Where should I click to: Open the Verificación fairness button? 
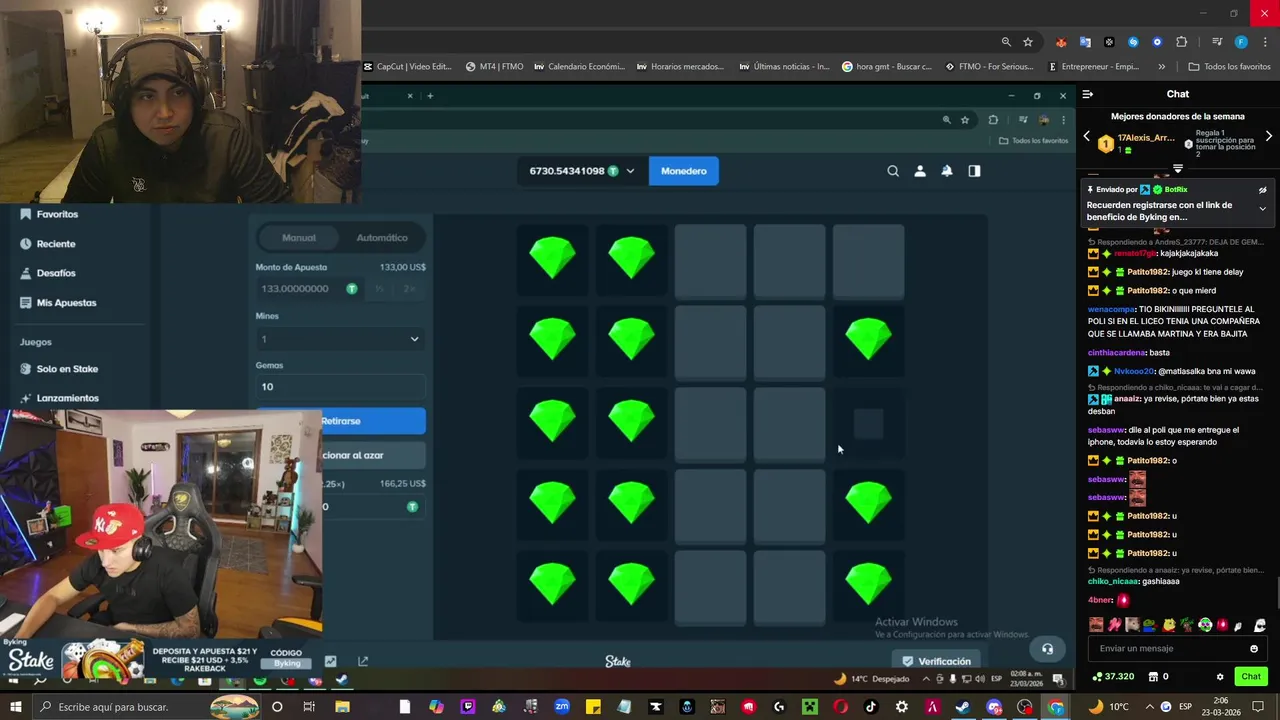click(x=937, y=661)
